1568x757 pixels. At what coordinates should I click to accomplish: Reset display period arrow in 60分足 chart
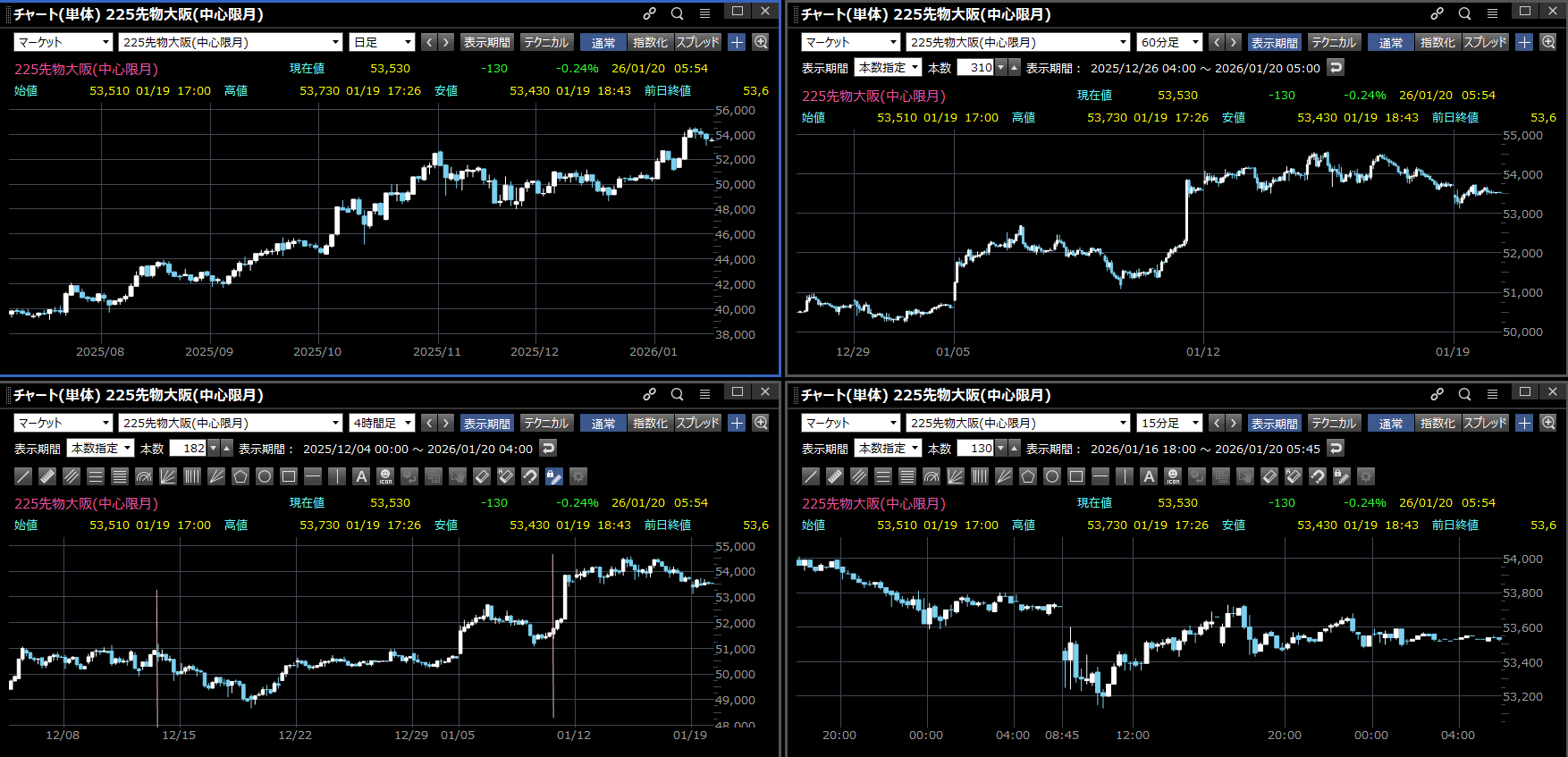point(1336,67)
